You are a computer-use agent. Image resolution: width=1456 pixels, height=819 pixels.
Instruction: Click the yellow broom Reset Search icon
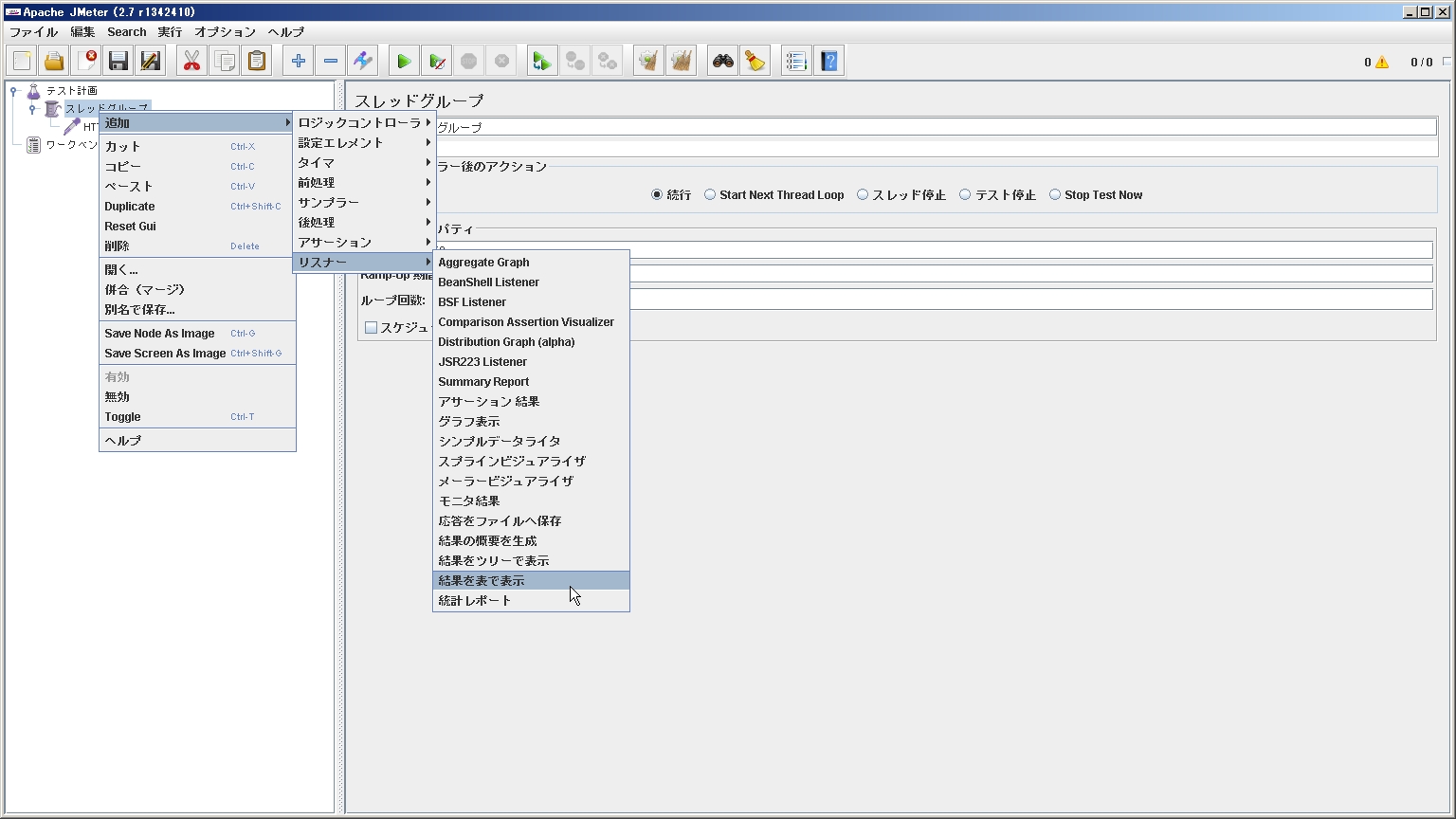click(755, 62)
